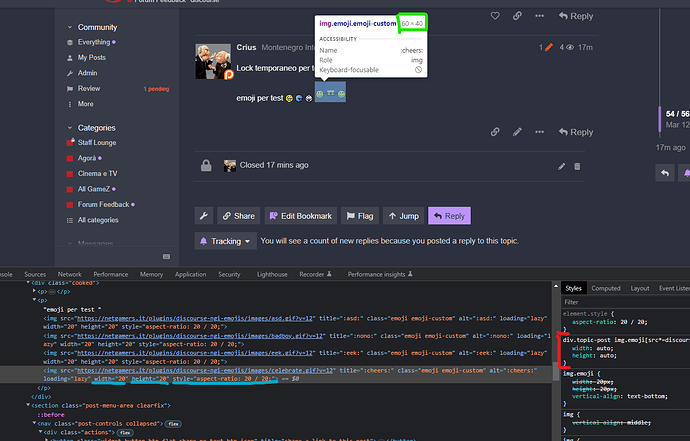690x441 pixels.
Task: Switch to DevTools Security tab
Action: click(229, 274)
